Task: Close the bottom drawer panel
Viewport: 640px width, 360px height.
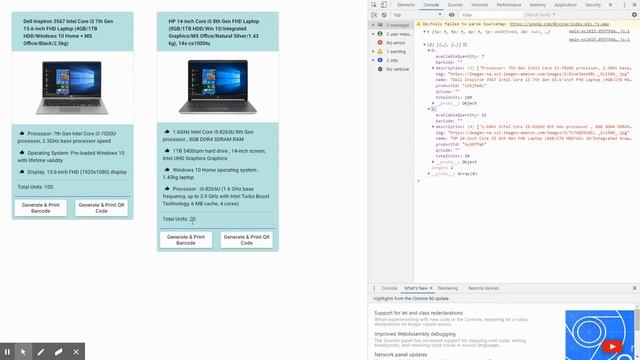Action: pos(634,288)
